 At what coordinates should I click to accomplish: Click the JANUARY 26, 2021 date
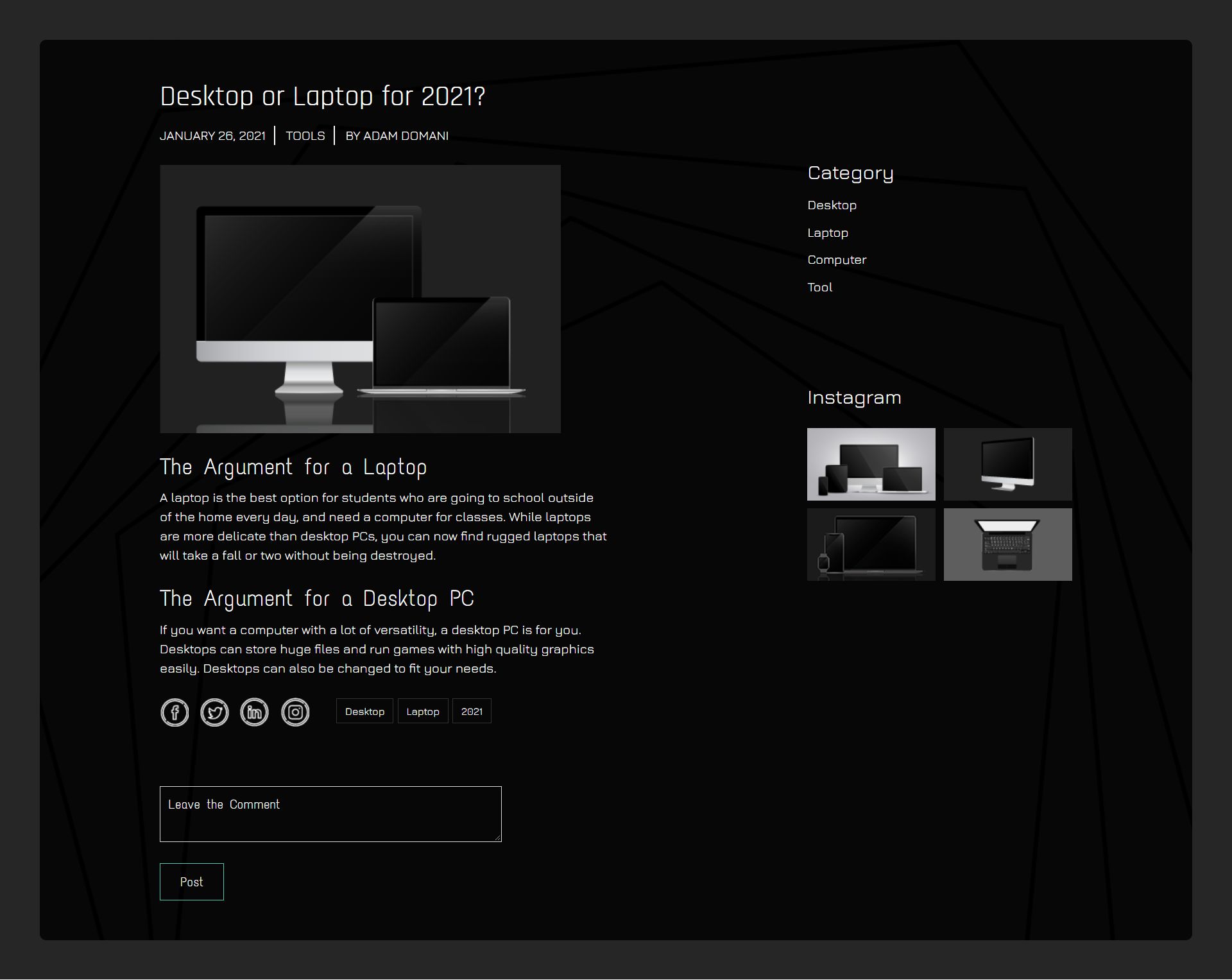pos(212,136)
